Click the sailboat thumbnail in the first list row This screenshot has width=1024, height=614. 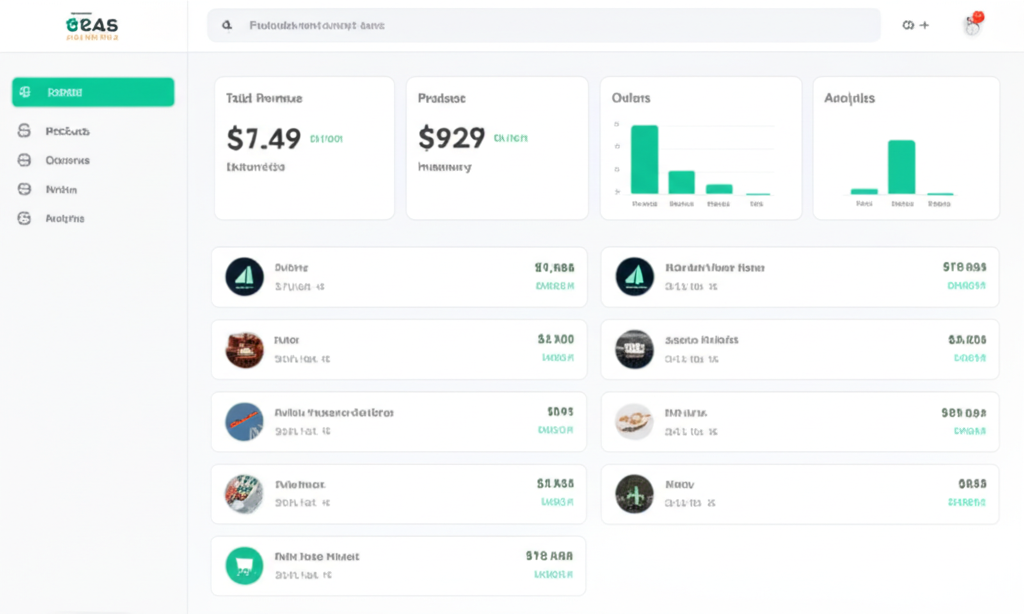point(245,276)
